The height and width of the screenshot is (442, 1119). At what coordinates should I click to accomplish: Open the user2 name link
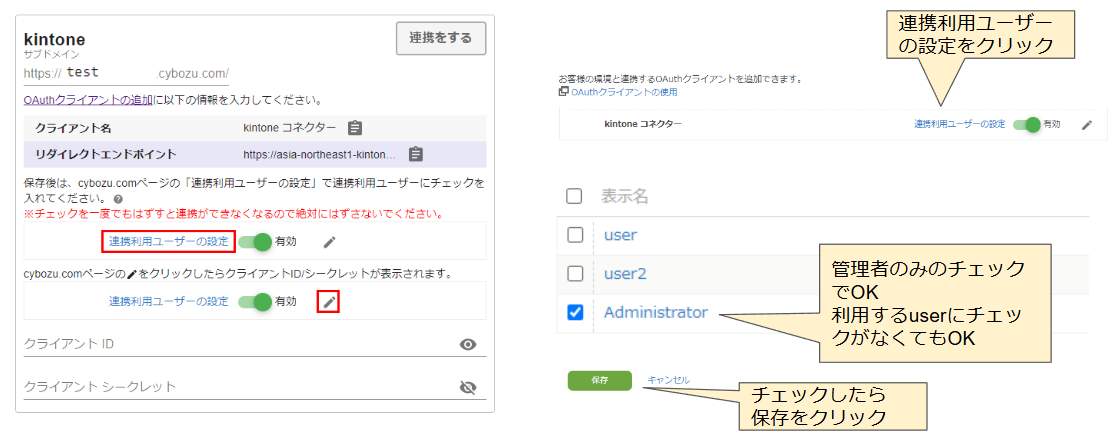coord(625,273)
